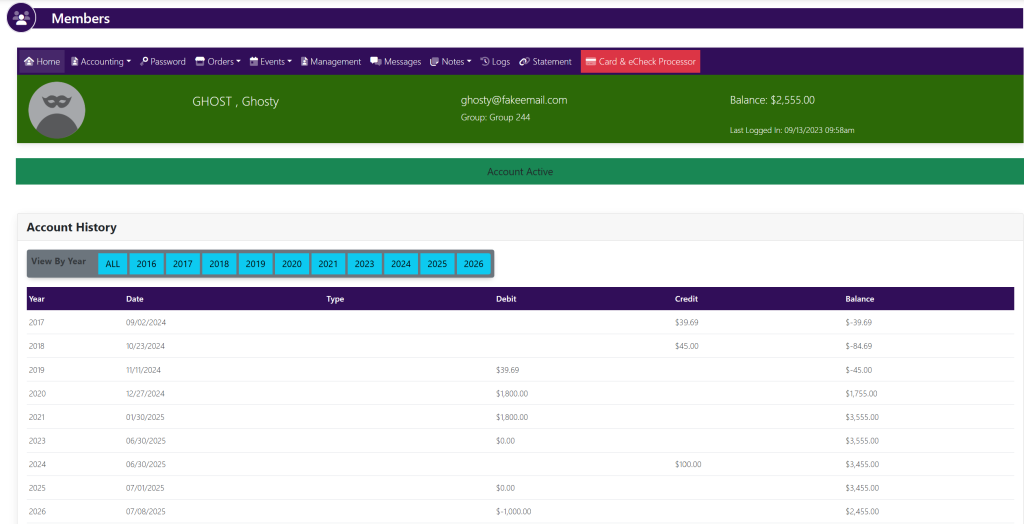Click the Password key icon
The width and height of the screenshot is (1024, 524).
(145, 62)
